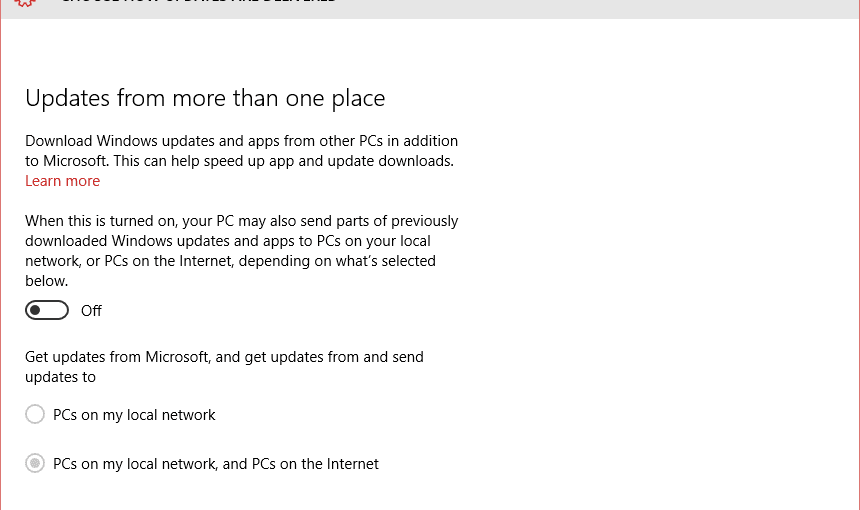Click the 'Get updates from Microsoft' description text

point(224,367)
